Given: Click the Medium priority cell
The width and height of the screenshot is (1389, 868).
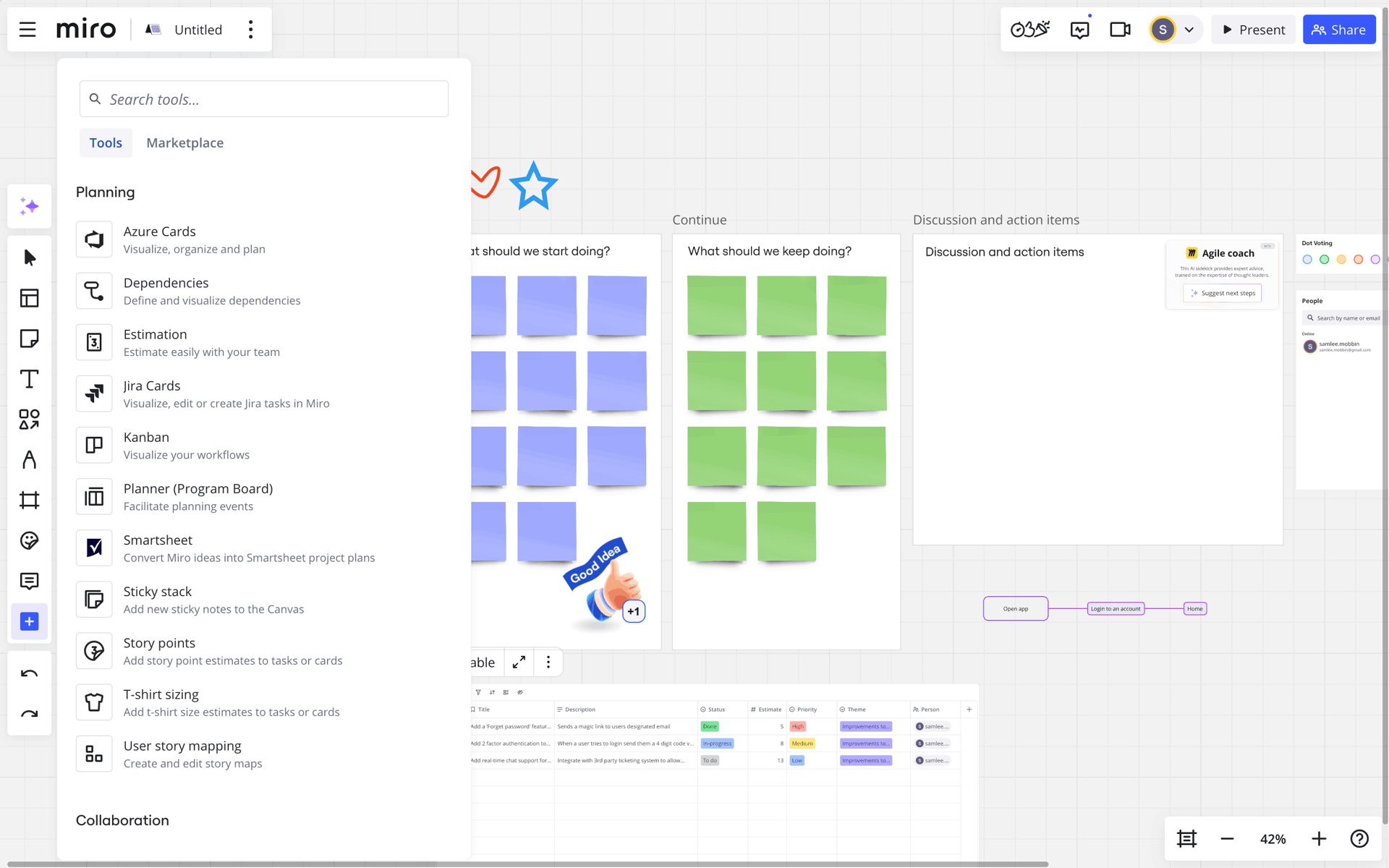Looking at the screenshot, I should (802, 744).
